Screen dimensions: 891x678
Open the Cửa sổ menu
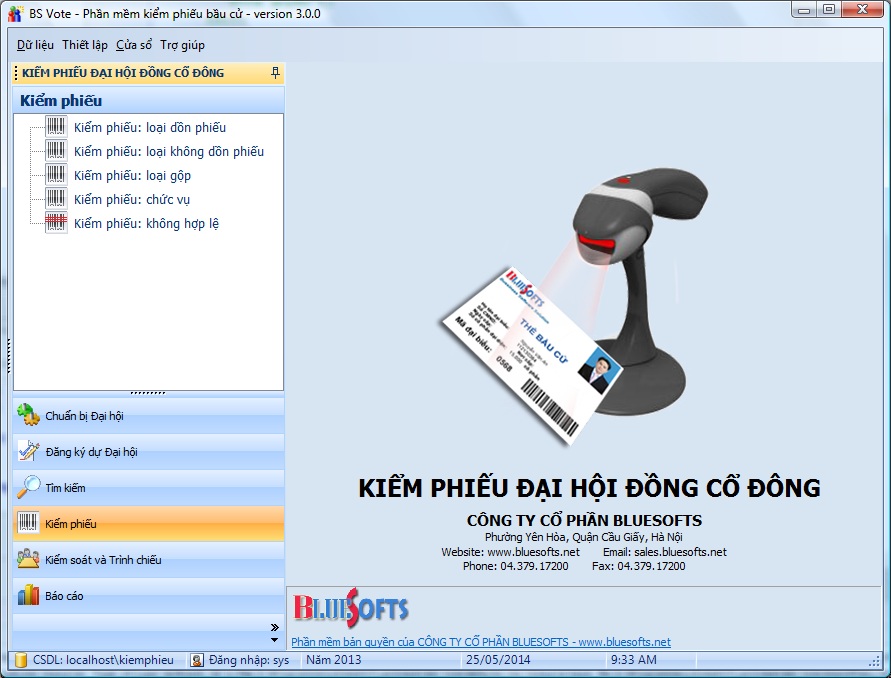pos(134,45)
